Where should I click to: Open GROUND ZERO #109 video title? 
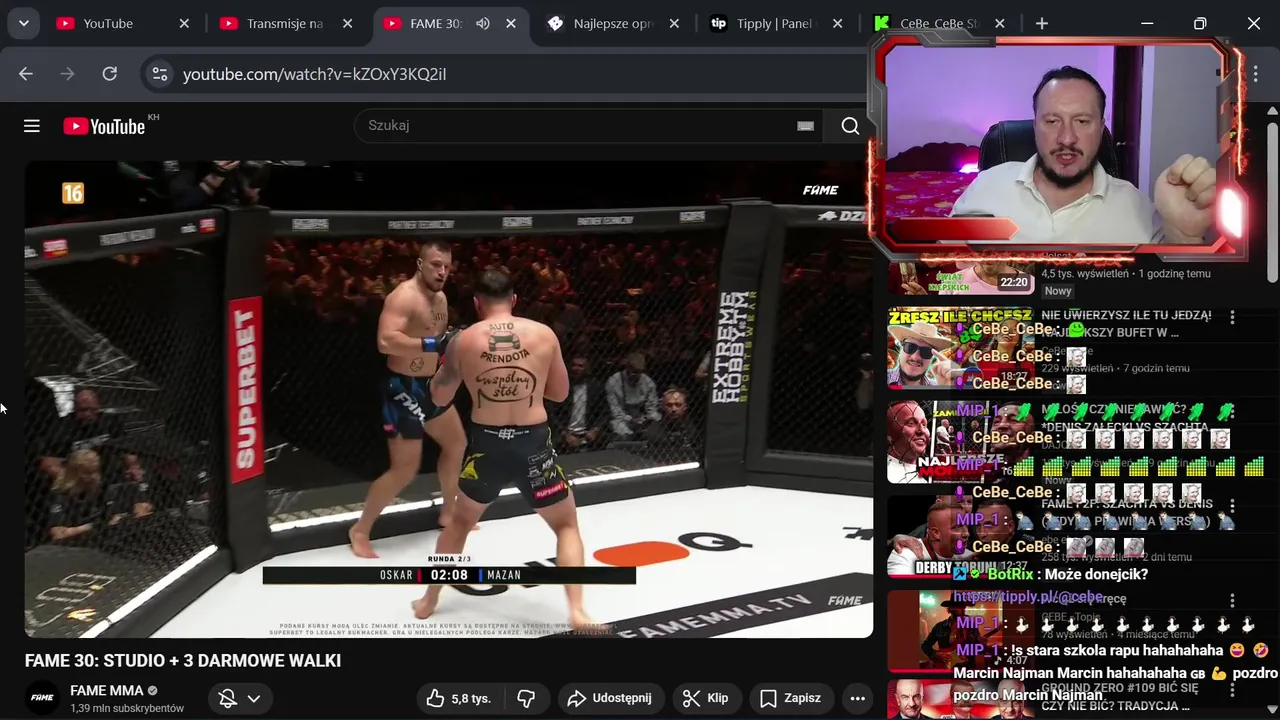tap(1120, 697)
